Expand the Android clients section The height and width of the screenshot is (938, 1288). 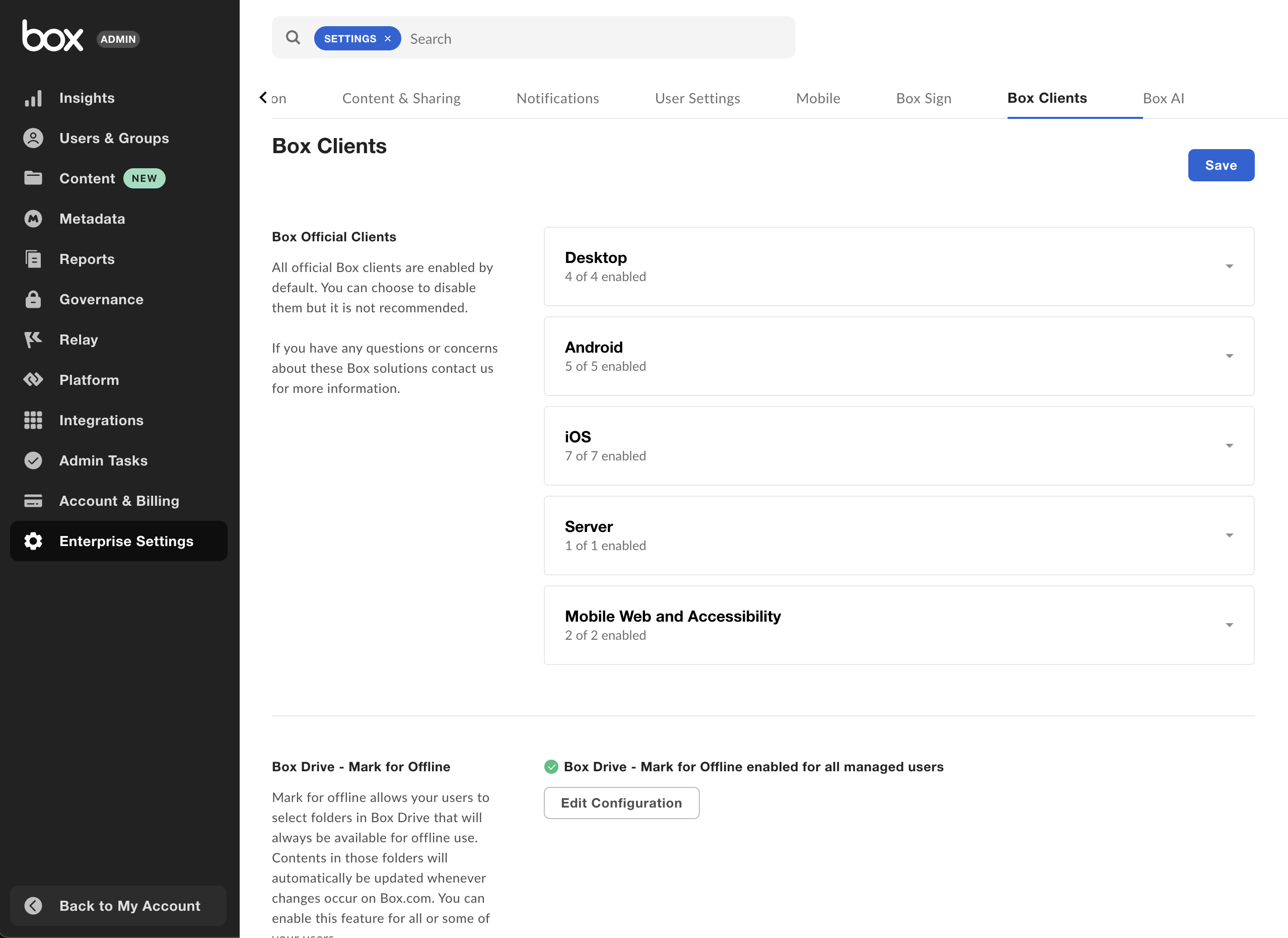(1229, 356)
